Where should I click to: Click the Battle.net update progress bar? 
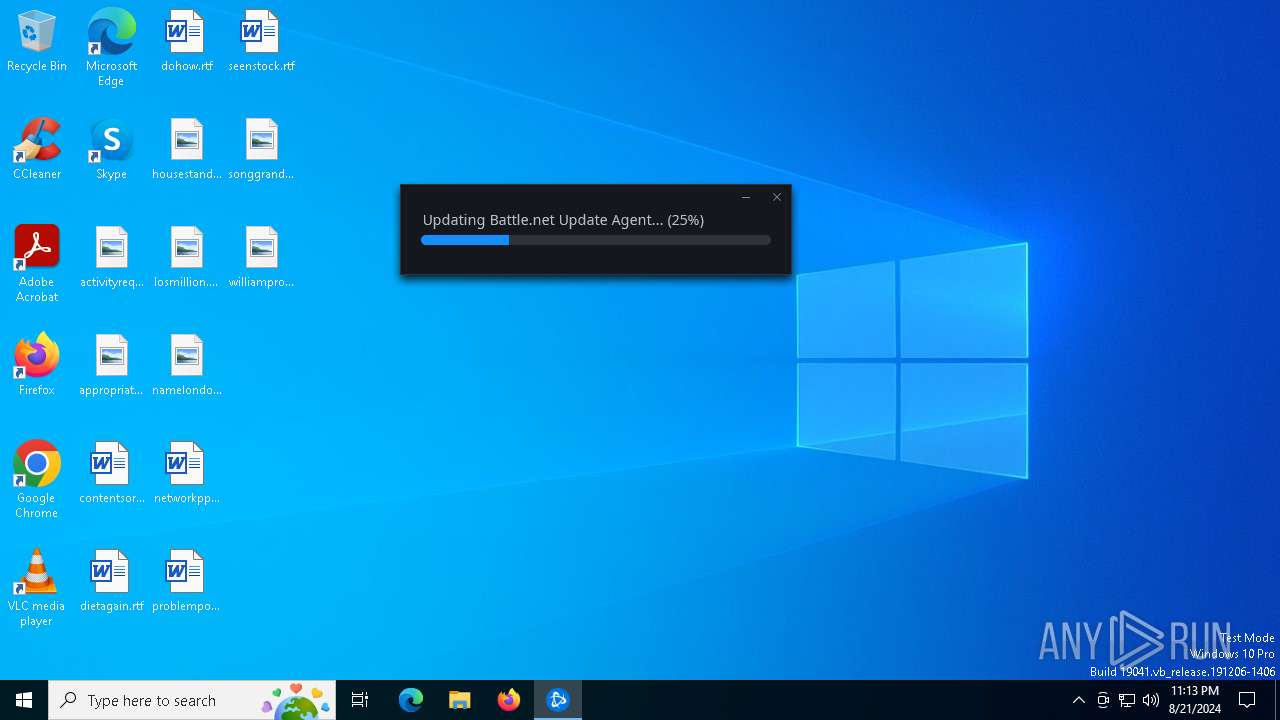point(596,240)
